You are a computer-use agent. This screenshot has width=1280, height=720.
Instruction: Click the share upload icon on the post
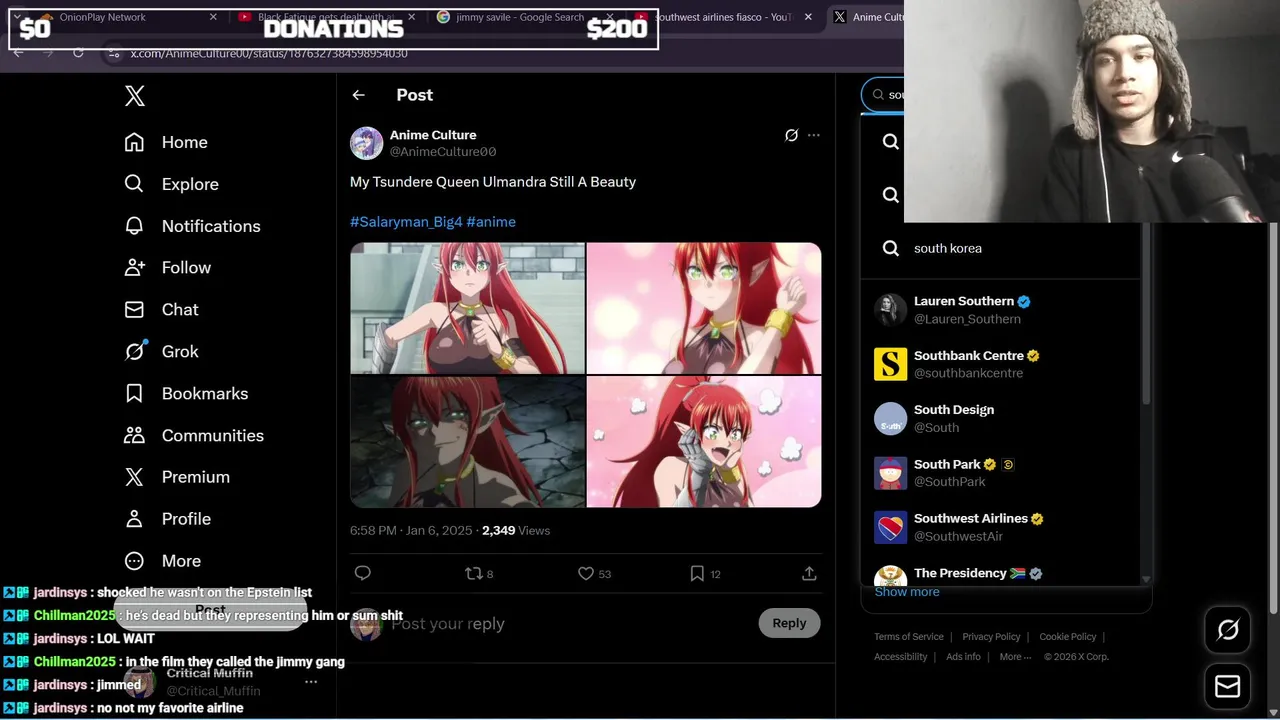809,573
